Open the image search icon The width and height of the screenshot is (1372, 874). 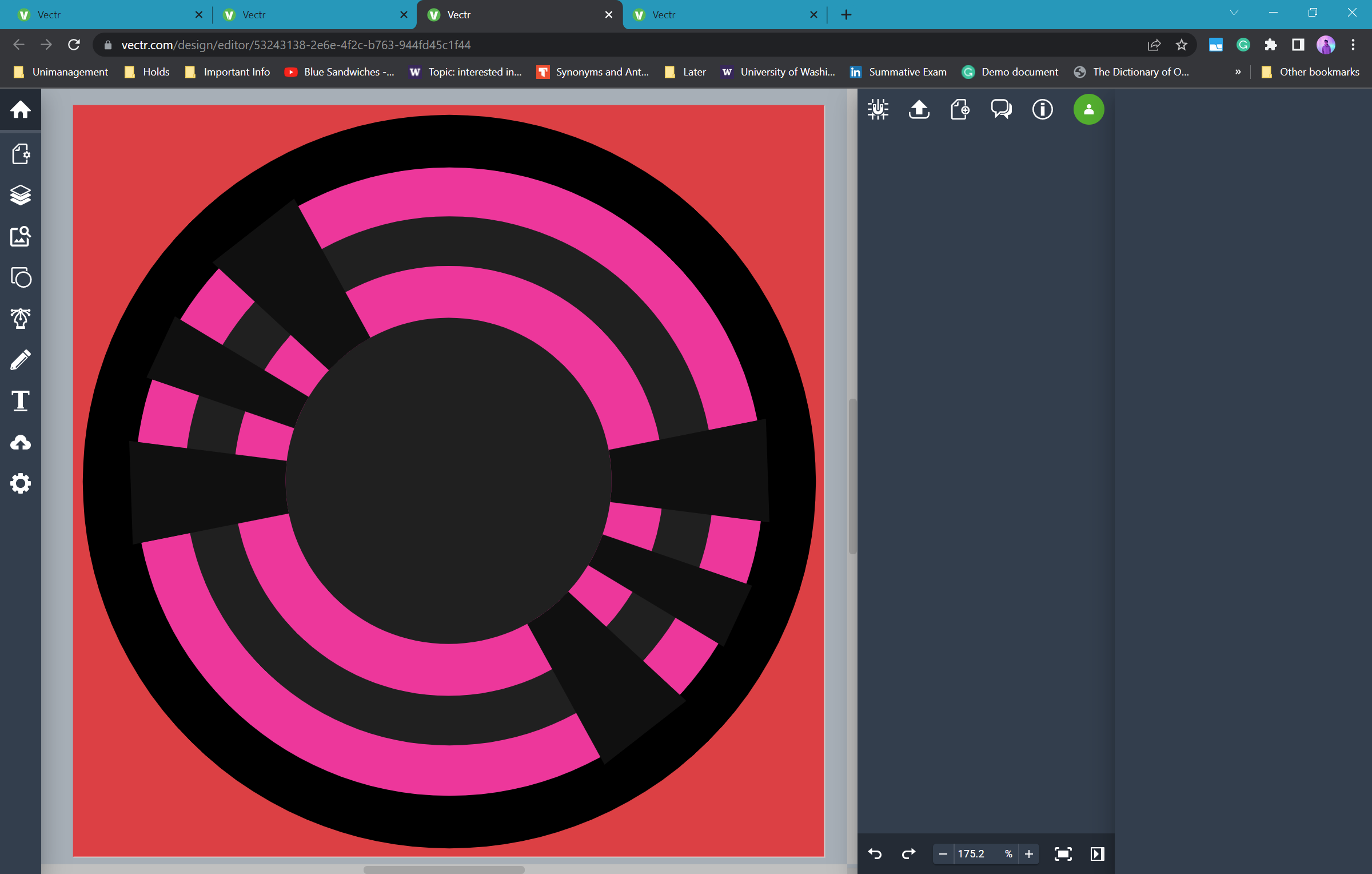tap(21, 236)
